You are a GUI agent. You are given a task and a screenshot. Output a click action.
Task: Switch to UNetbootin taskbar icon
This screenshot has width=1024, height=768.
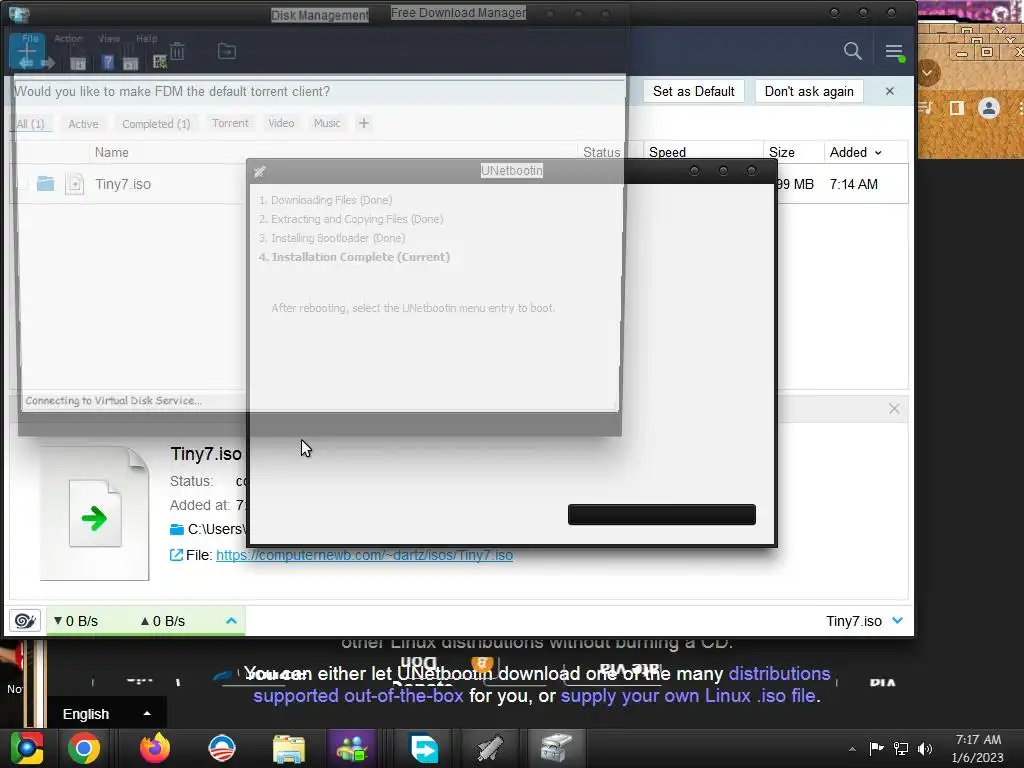(x=489, y=748)
